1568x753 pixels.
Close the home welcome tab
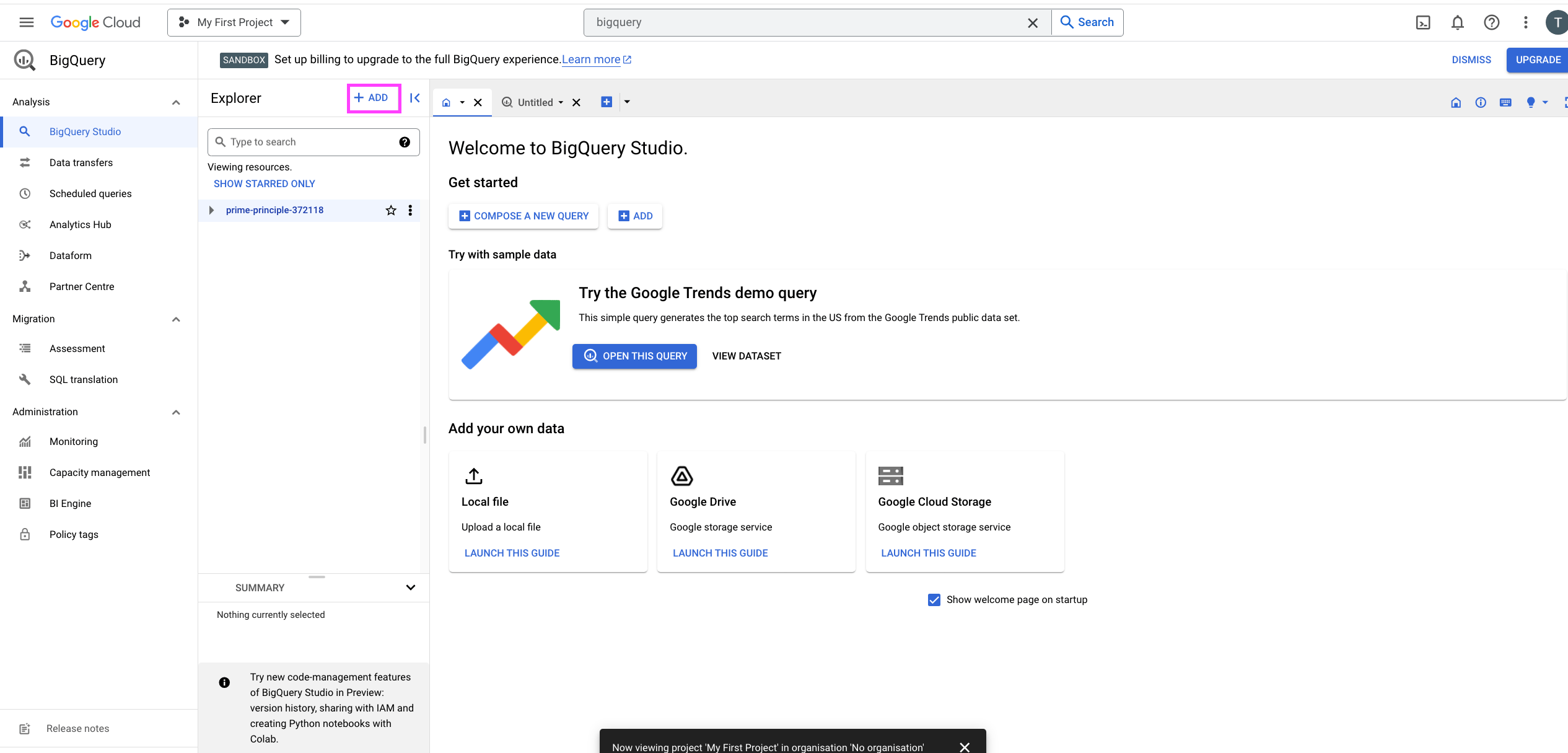(x=478, y=102)
